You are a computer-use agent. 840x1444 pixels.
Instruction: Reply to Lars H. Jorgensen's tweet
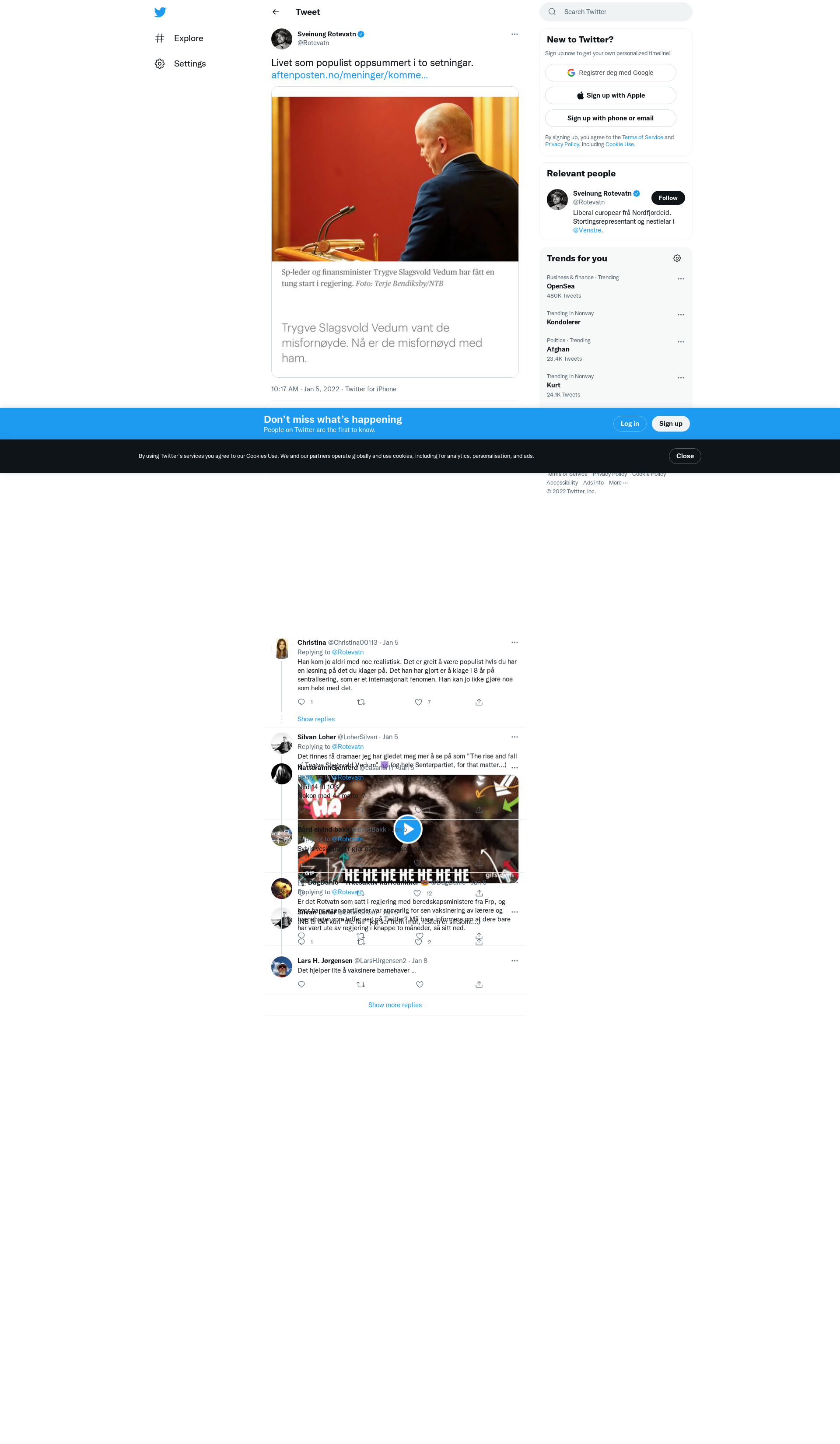click(302, 985)
